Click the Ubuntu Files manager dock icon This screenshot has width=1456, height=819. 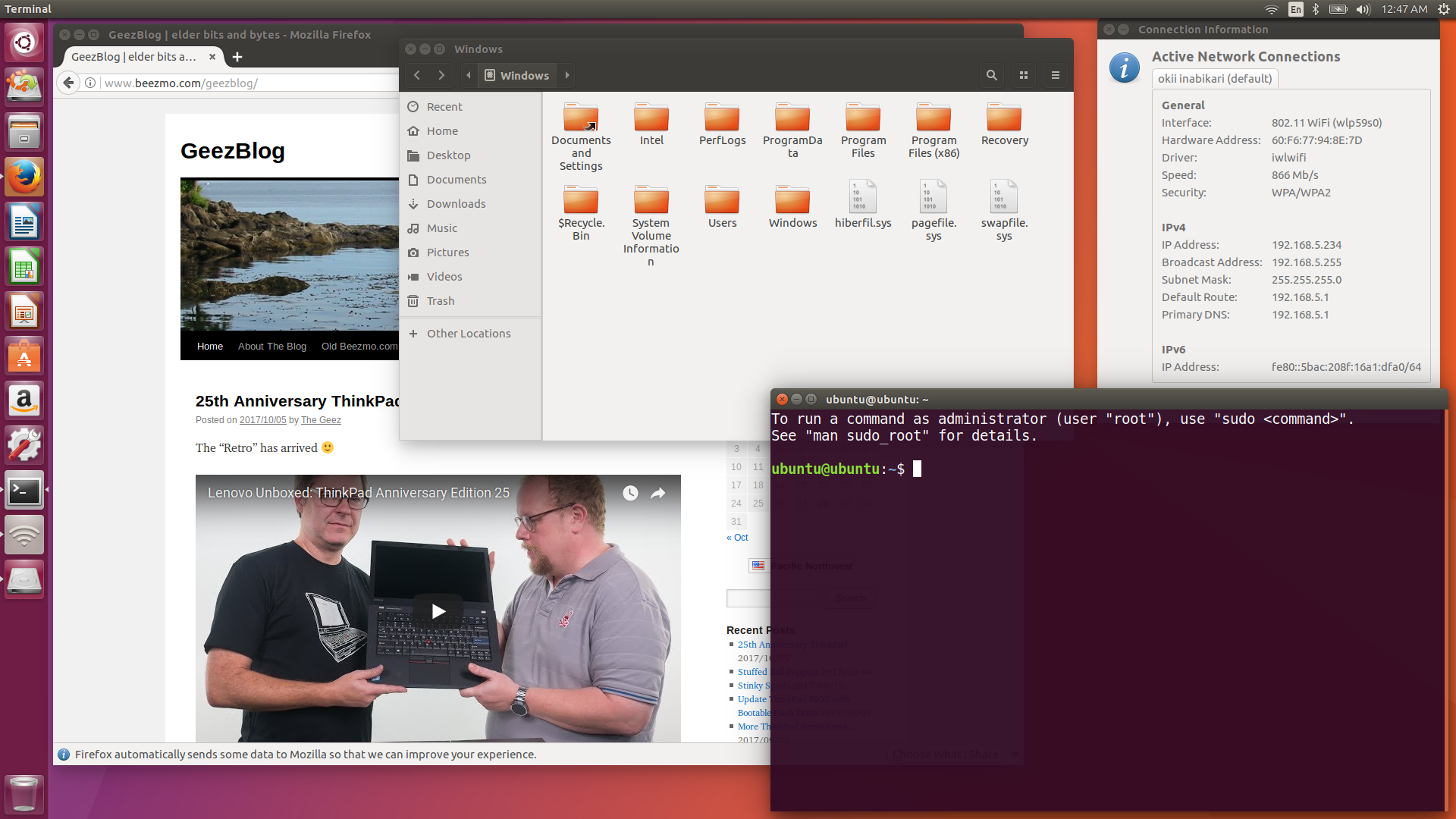tap(25, 130)
